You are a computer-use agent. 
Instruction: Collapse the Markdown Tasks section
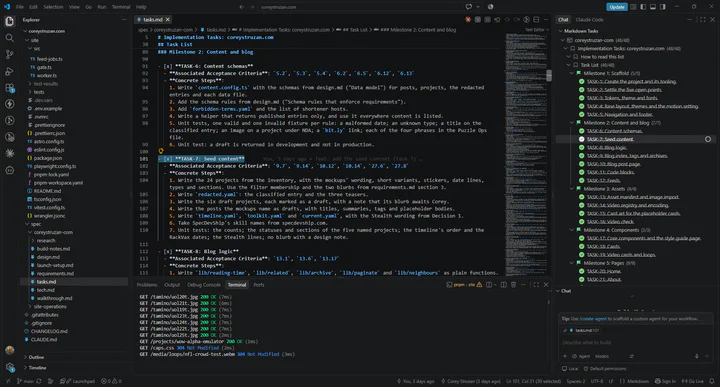pos(560,31)
